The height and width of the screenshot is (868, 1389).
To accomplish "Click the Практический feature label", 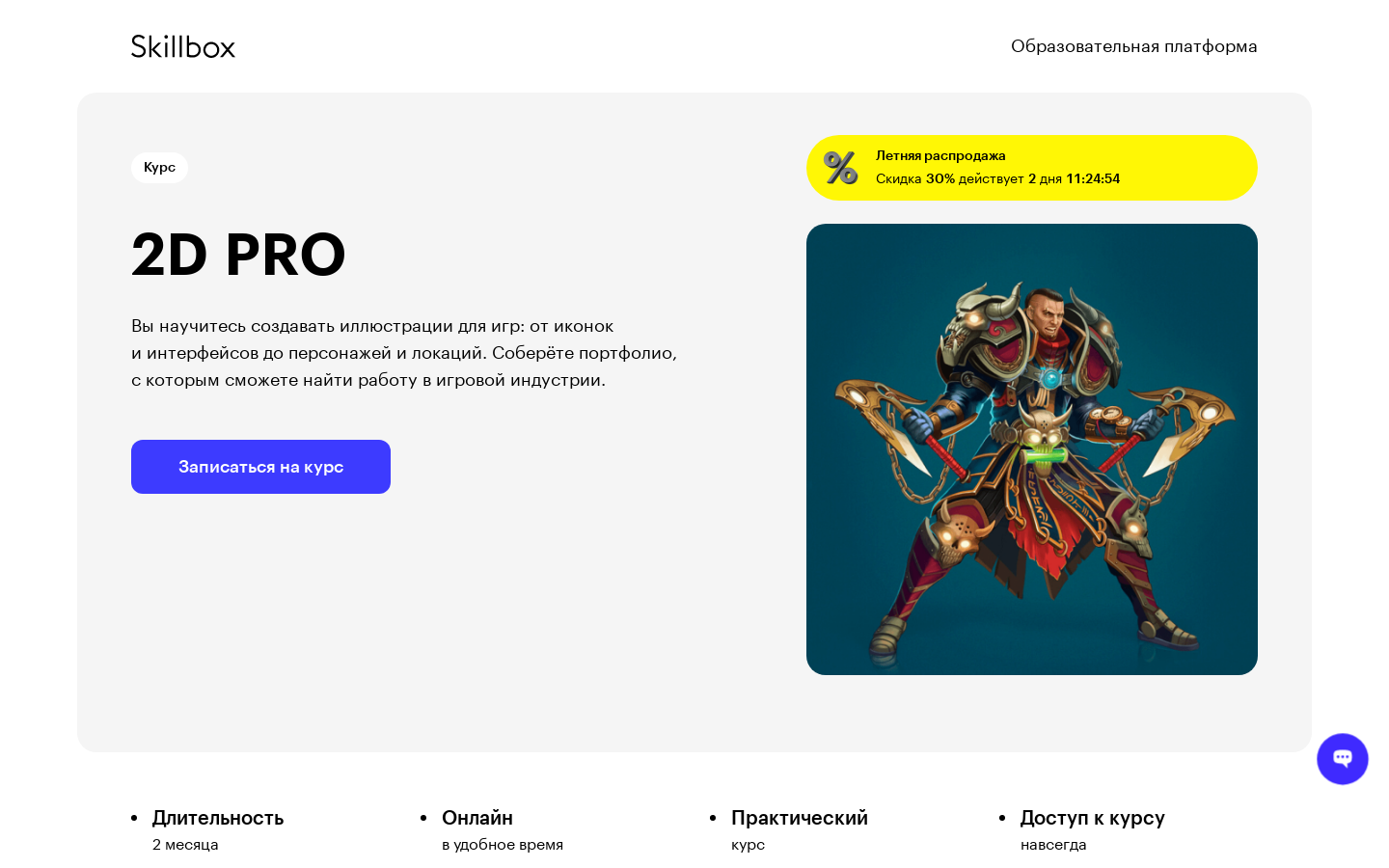I will click(800, 818).
